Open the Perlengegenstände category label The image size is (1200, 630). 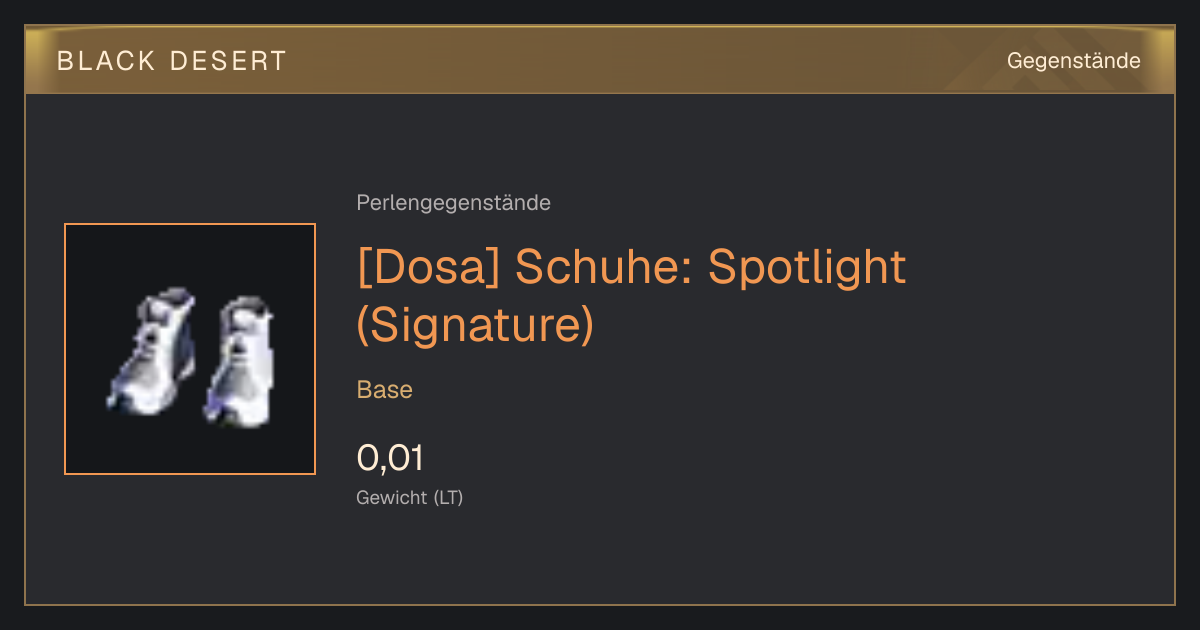point(453,203)
